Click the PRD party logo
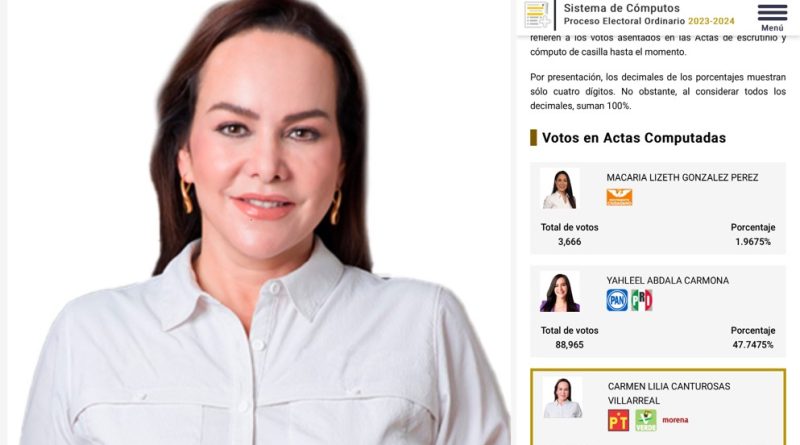 point(642,300)
